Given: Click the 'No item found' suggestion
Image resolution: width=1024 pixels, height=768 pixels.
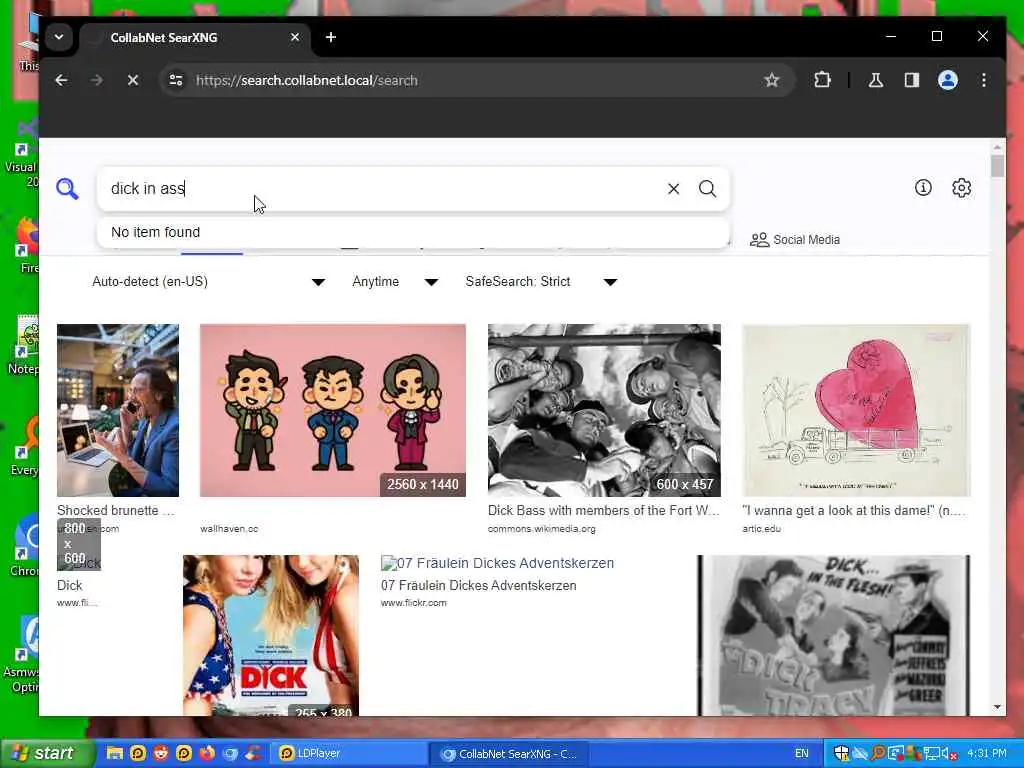Looking at the screenshot, I should click(x=413, y=232).
